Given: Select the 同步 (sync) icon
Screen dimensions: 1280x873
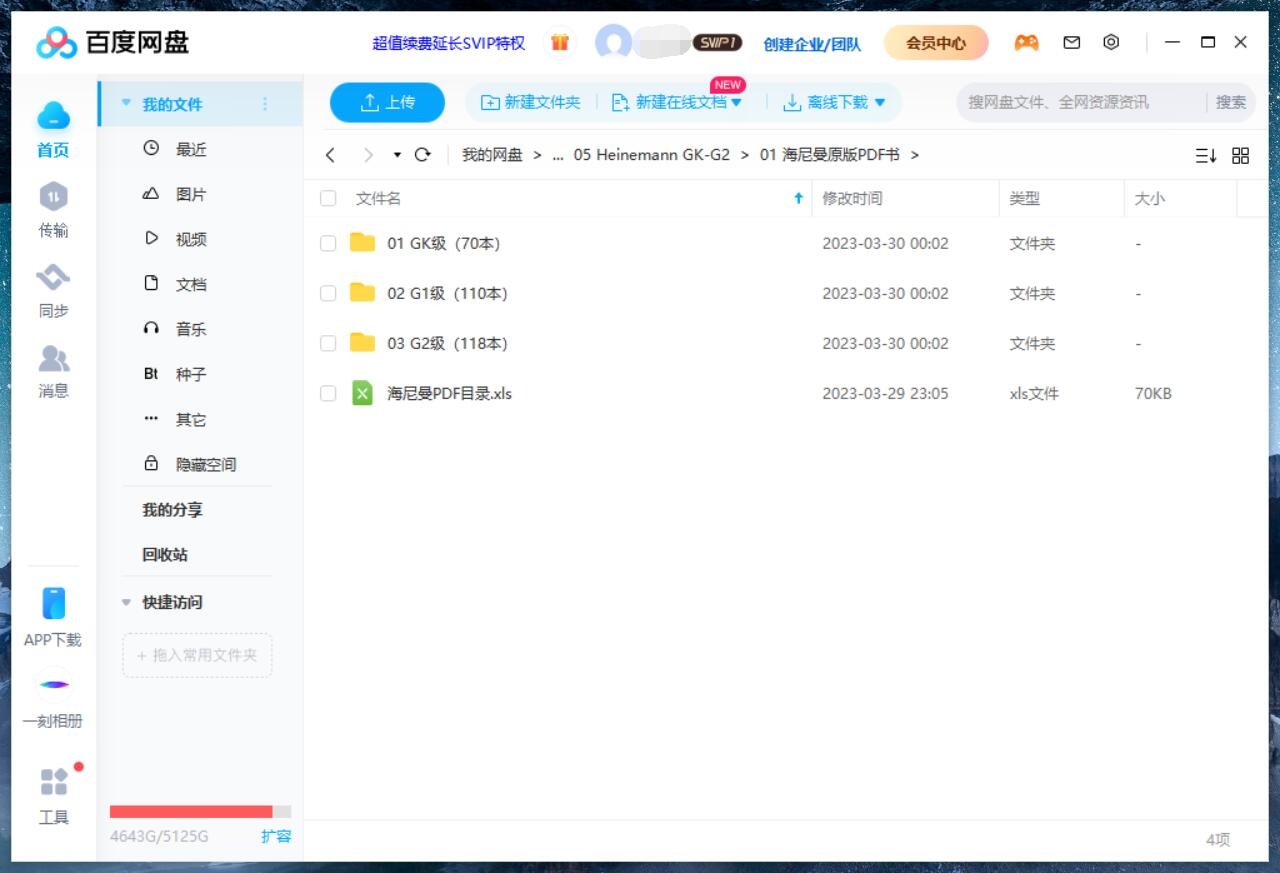Looking at the screenshot, I should pos(53,290).
